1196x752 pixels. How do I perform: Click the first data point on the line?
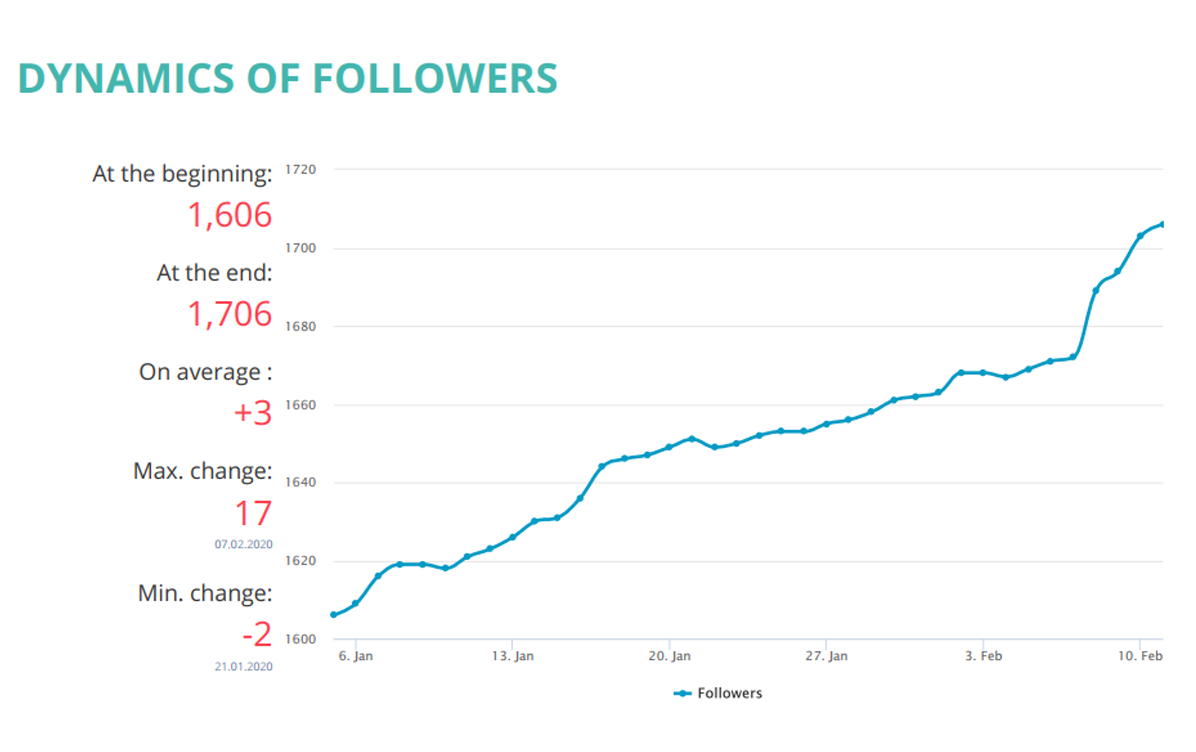point(333,615)
